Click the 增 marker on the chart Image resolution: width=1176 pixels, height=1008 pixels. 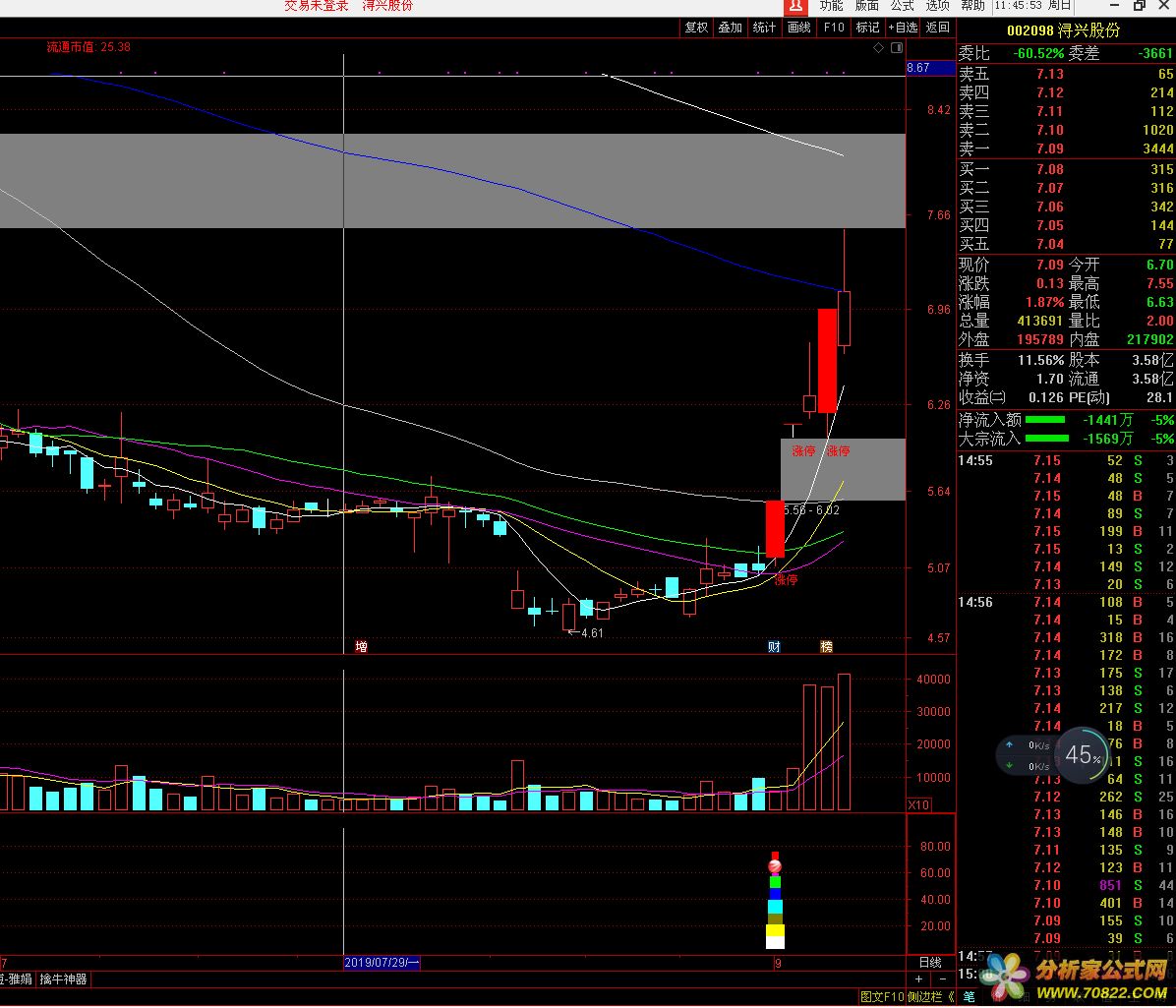tap(362, 646)
